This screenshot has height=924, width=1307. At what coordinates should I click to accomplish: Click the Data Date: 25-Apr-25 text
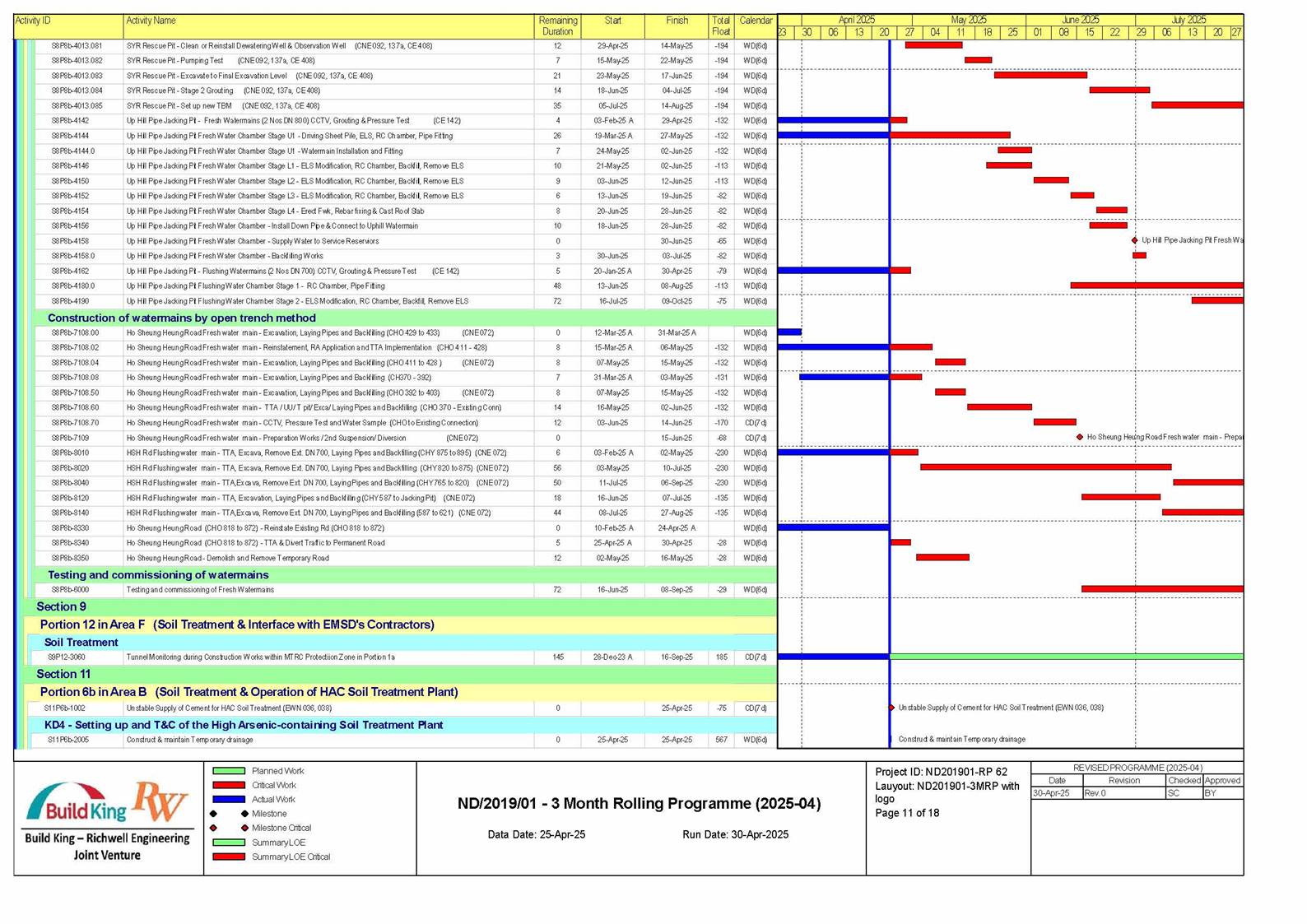[537, 834]
